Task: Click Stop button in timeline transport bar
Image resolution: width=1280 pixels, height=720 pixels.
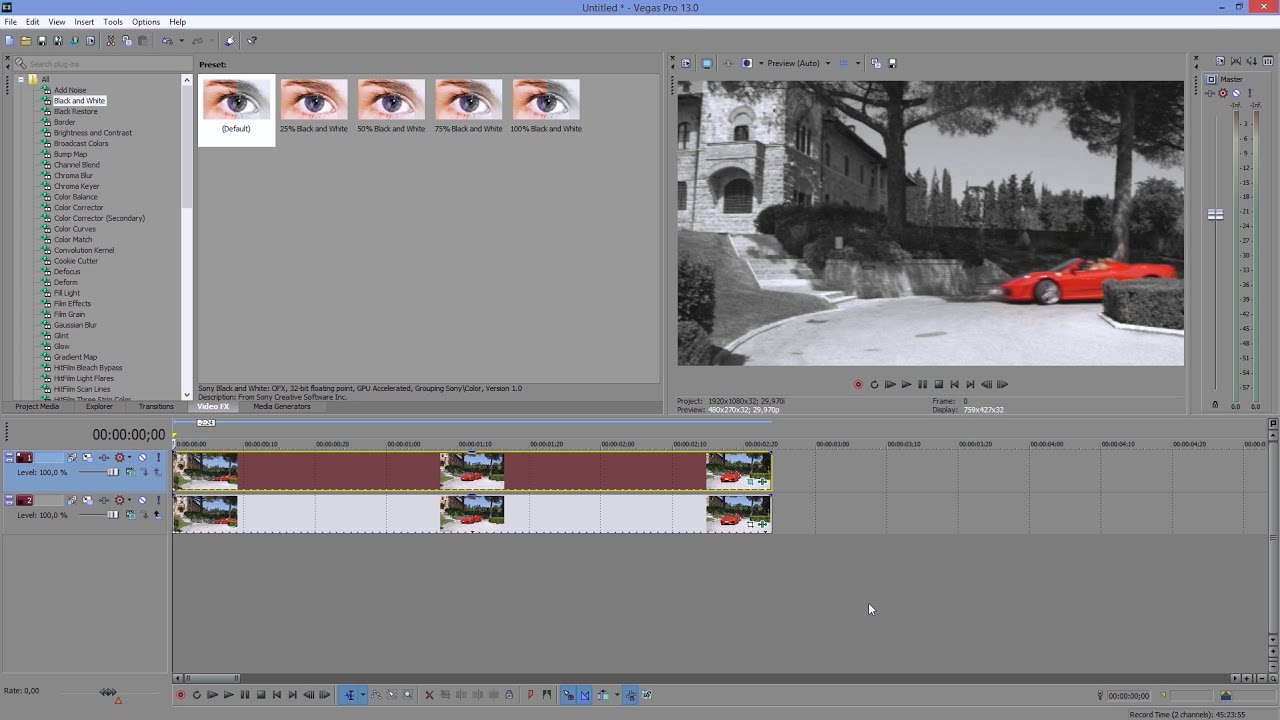Action: tap(261, 695)
